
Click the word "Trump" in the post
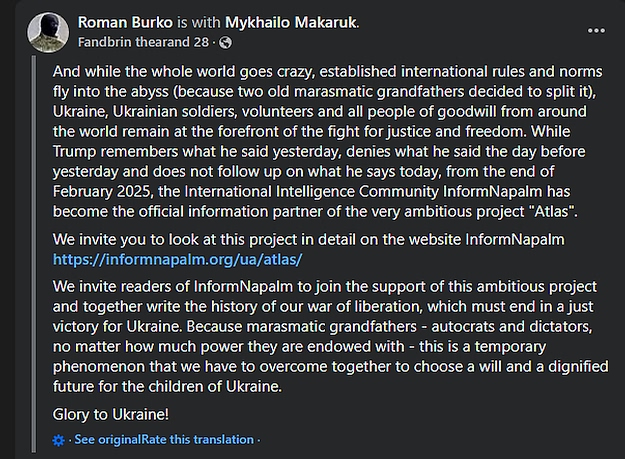[74, 152]
